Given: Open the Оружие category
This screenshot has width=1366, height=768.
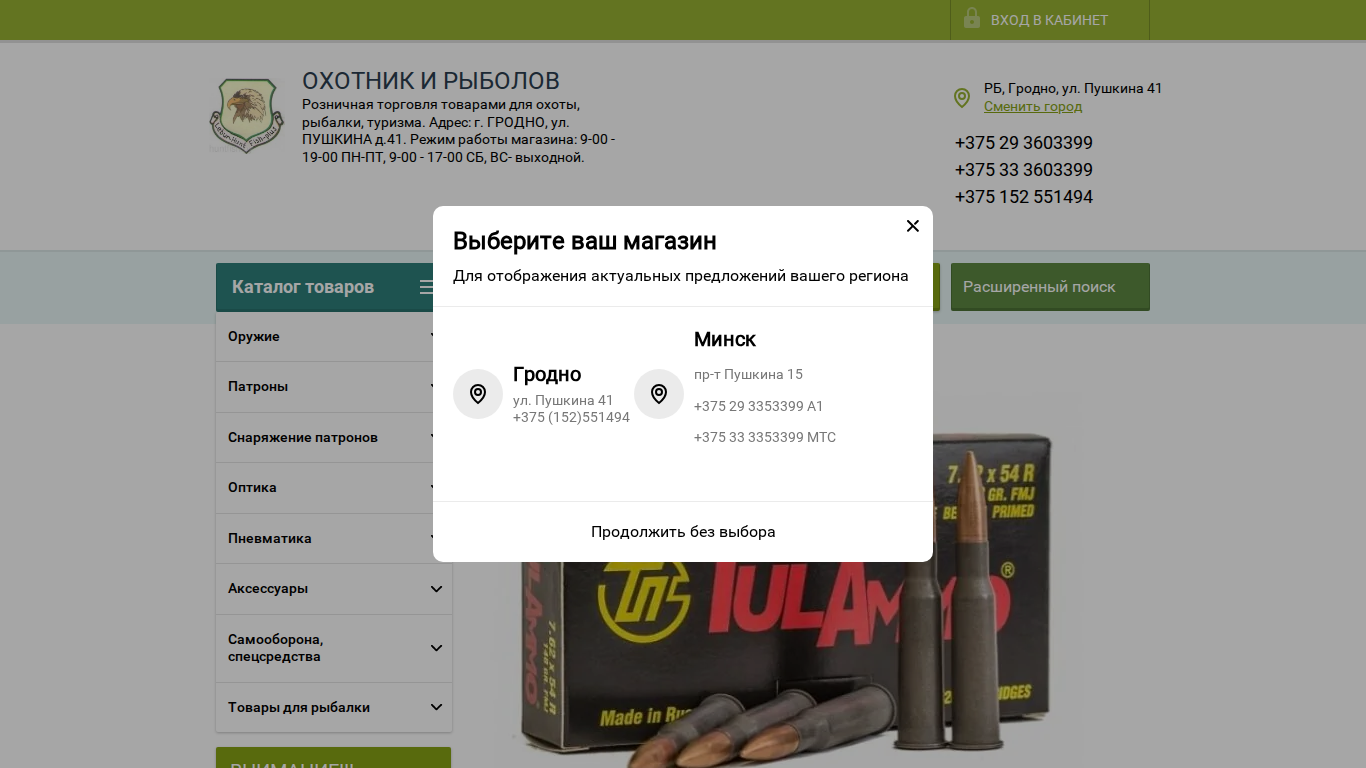Looking at the screenshot, I should (334, 337).
